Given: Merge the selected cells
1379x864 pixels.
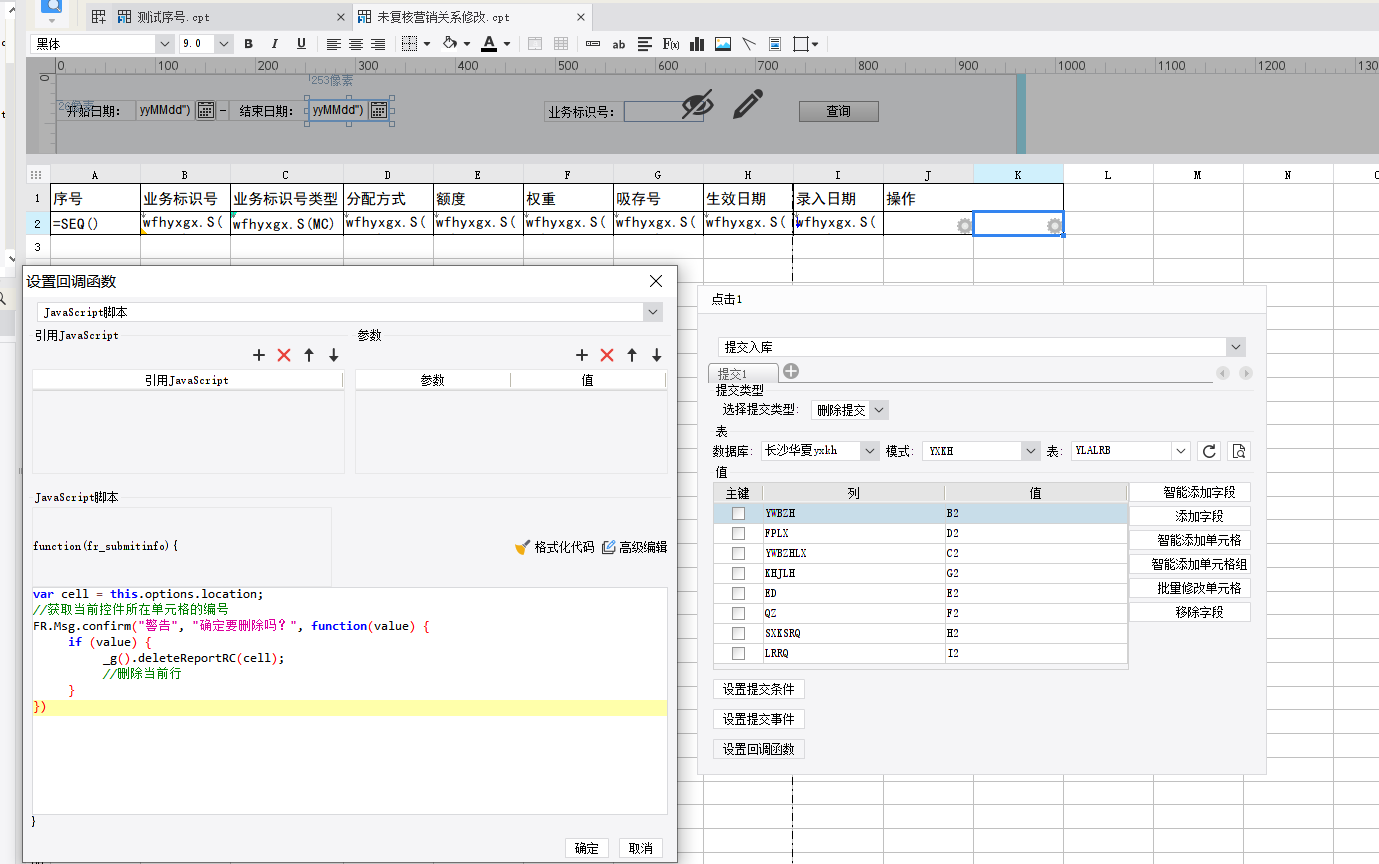Looking at the screenshot, I should (x=535, y=44).
